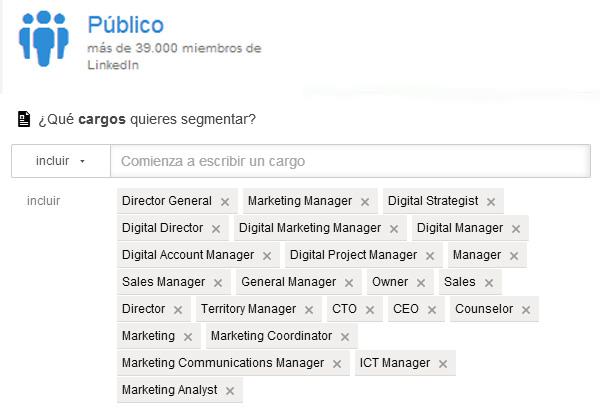This screenshot has height=413, width=600.
Task: Remove the Sales Manager tag
Action: (x=218, y=283)
